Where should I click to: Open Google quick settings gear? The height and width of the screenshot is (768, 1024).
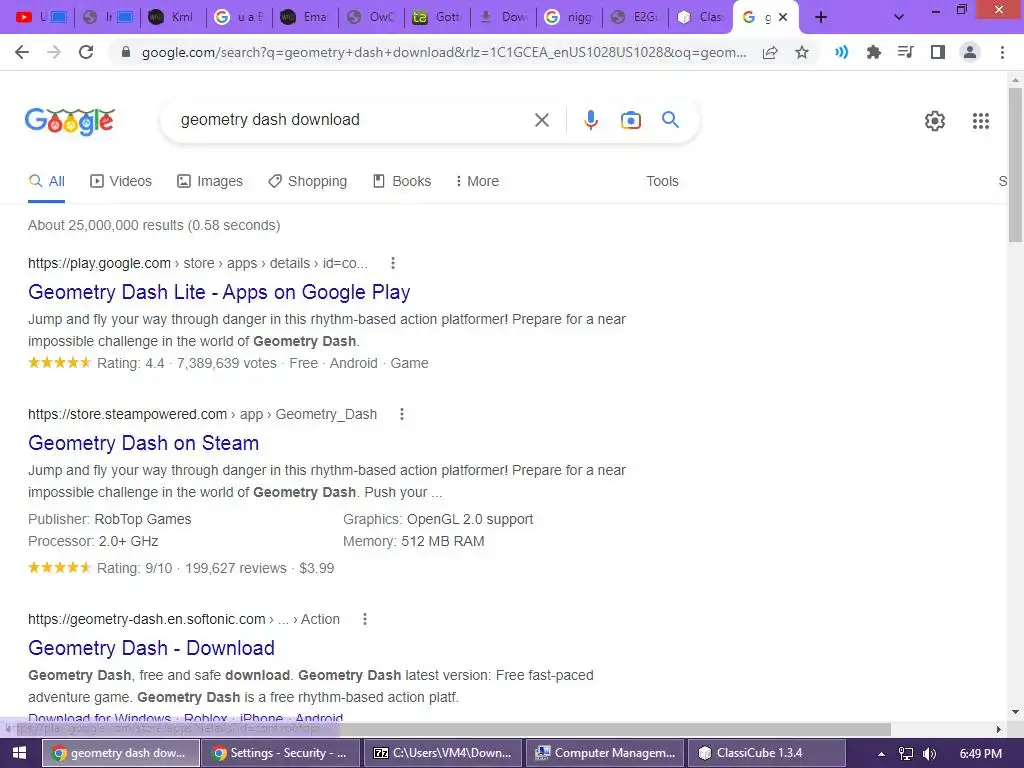click(935, 121)
